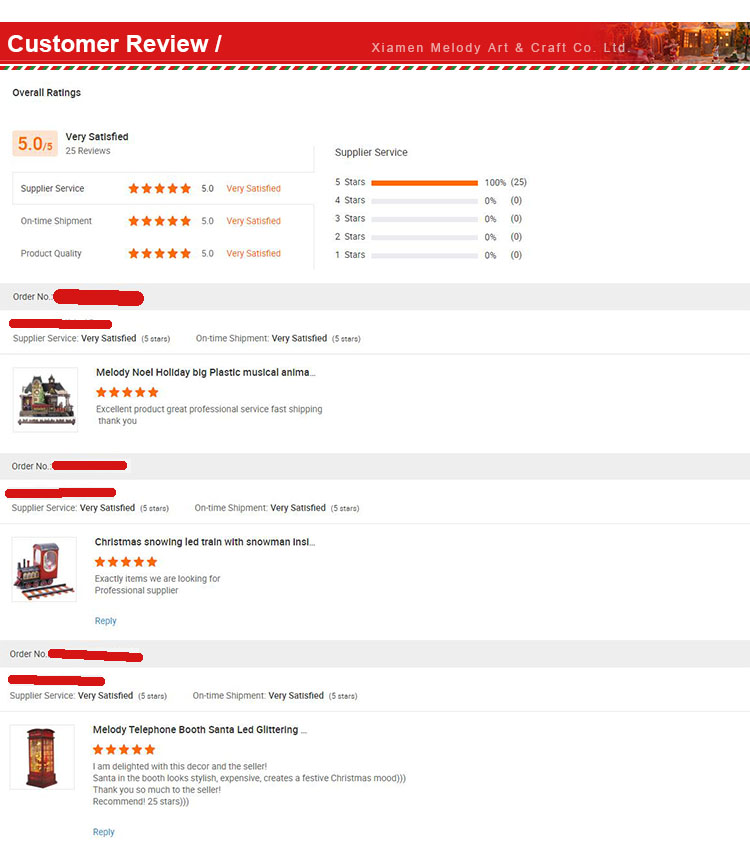750x852 pixels.
Task: Click the 4 Stars empty rating bar
Action: click(424, 201)
